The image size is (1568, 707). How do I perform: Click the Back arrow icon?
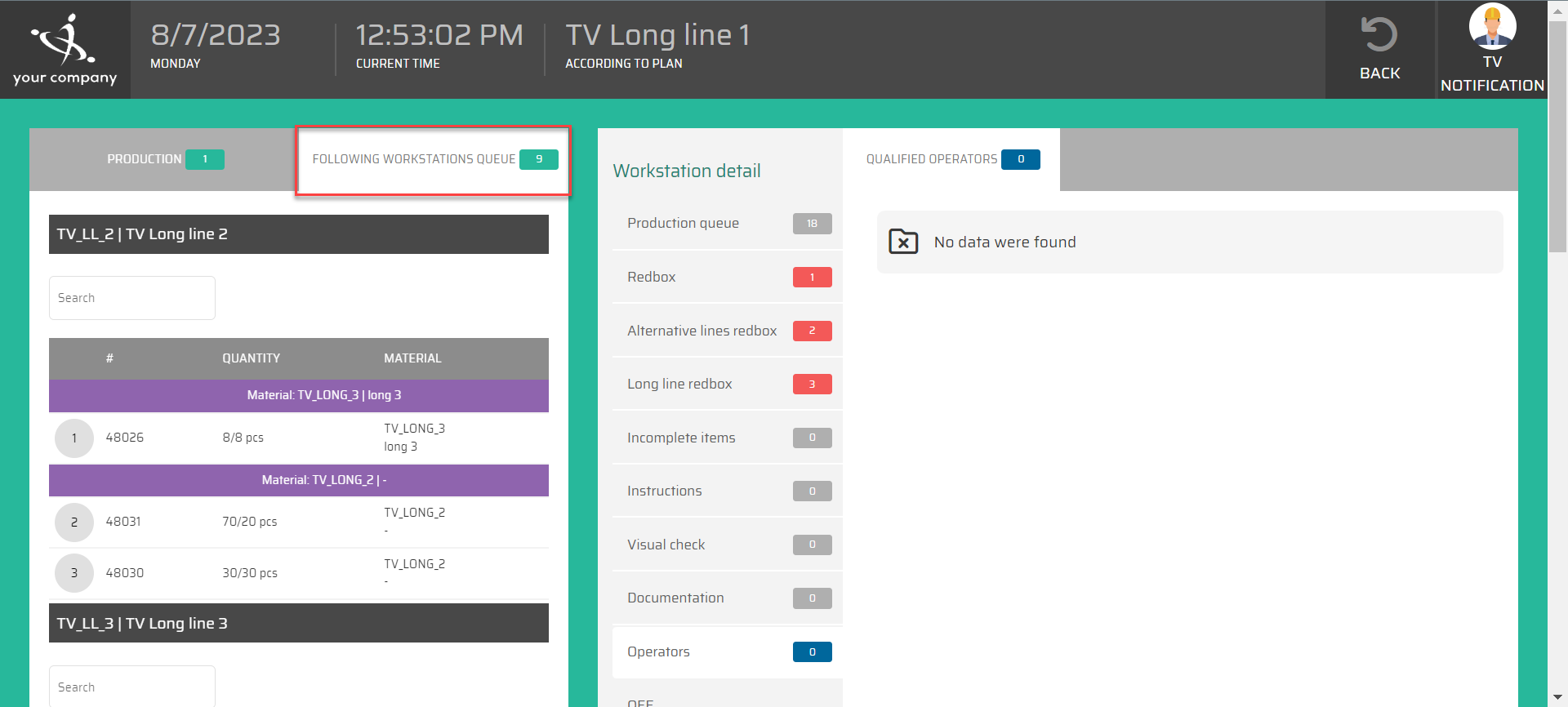[x=1379, y=35]
